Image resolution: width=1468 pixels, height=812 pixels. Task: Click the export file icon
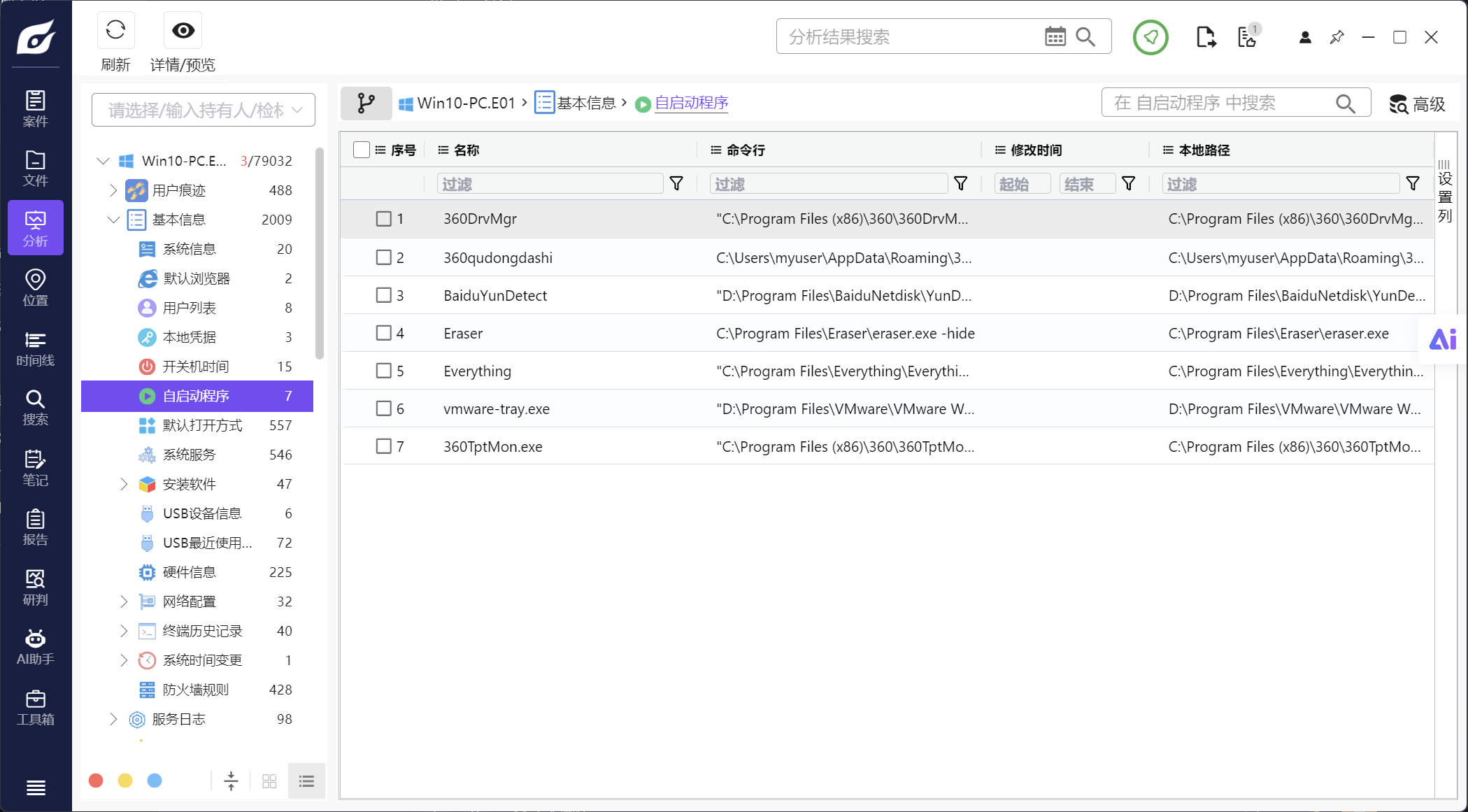(1206, 37)
